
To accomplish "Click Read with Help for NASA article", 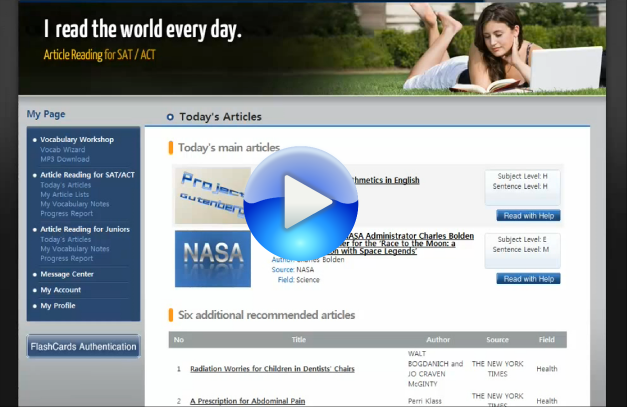I will click(x=528, y=279).
